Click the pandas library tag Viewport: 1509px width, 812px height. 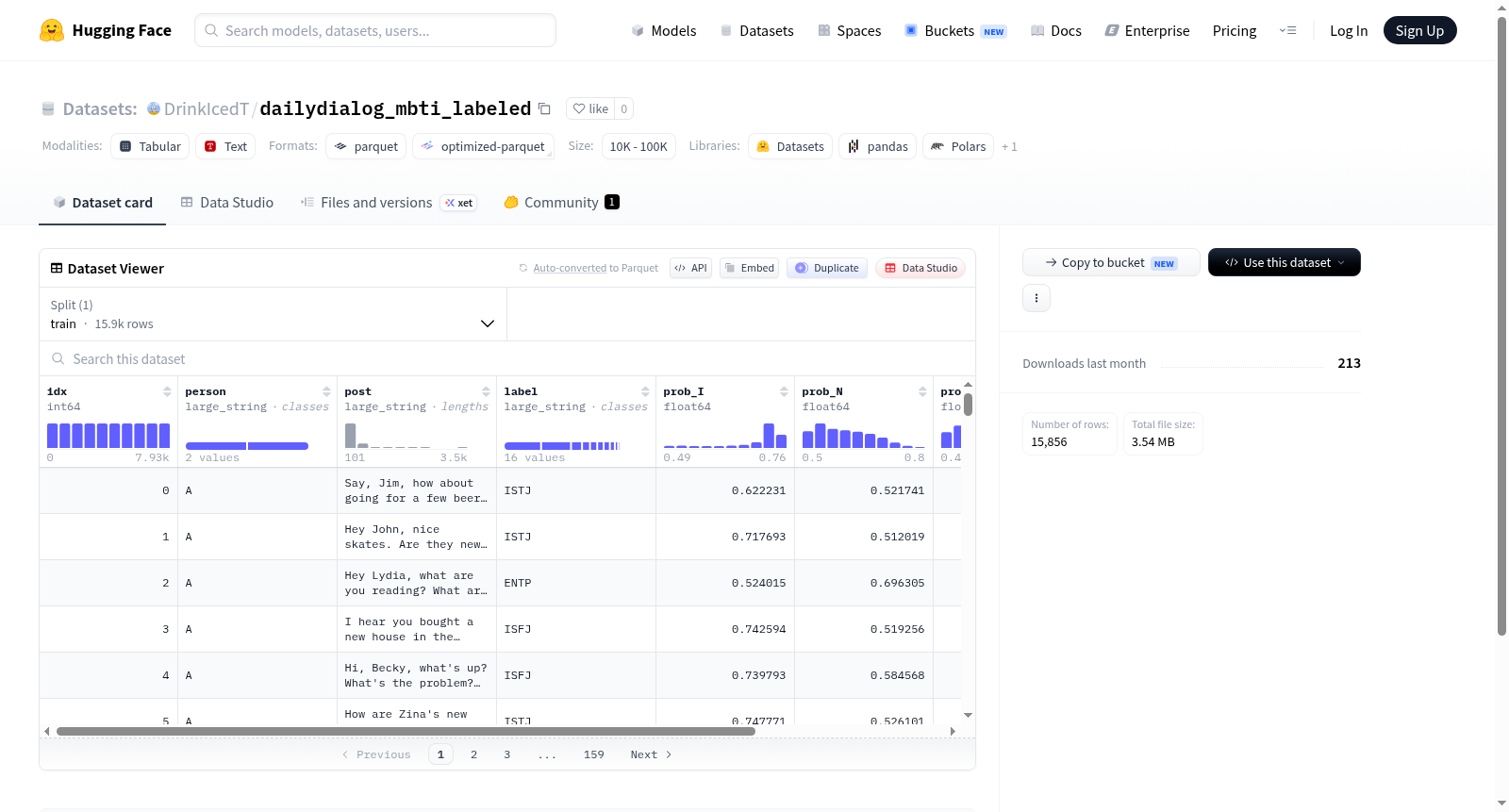pos(877,146)
